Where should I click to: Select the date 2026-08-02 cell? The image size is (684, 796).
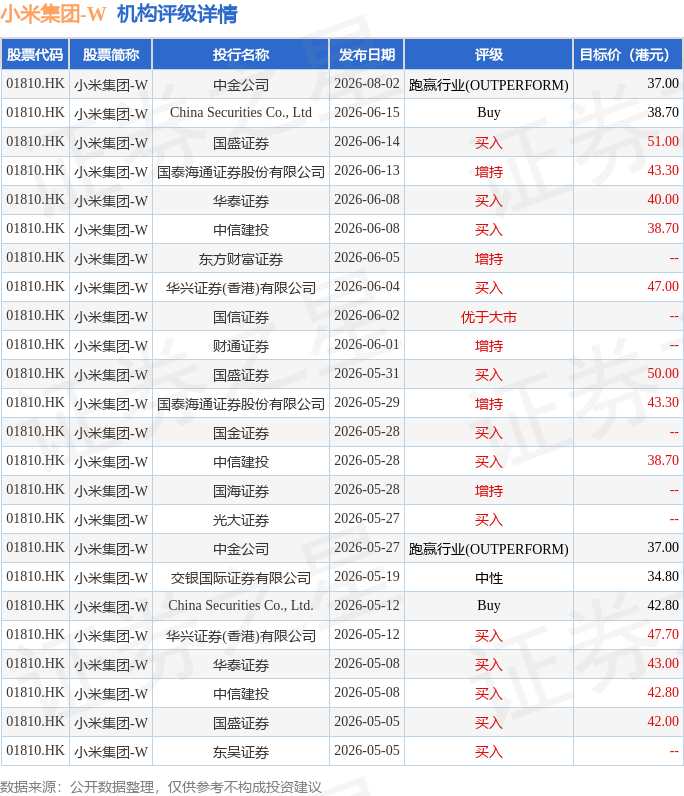(x=367, y=83)
